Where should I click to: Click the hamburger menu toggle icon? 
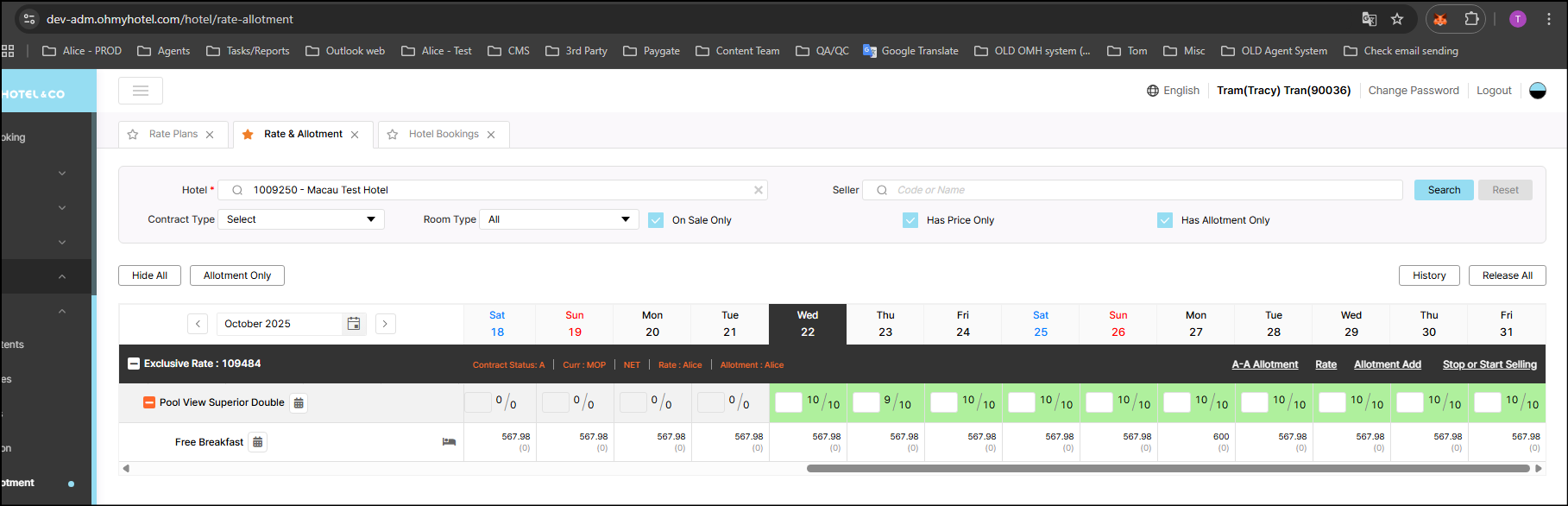point(141,91)
